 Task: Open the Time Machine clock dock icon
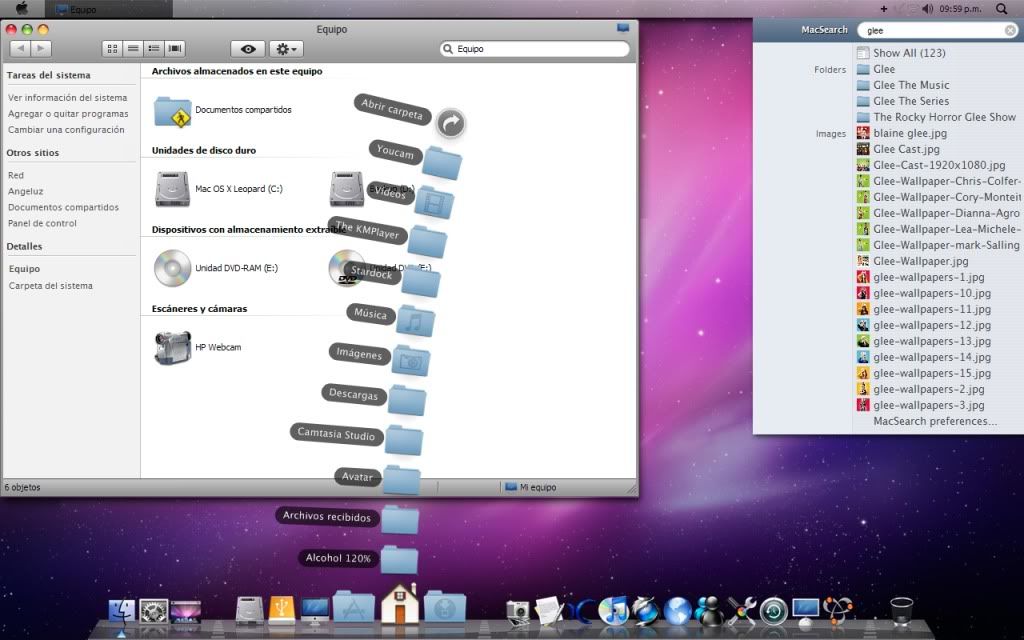coord(774,612)
